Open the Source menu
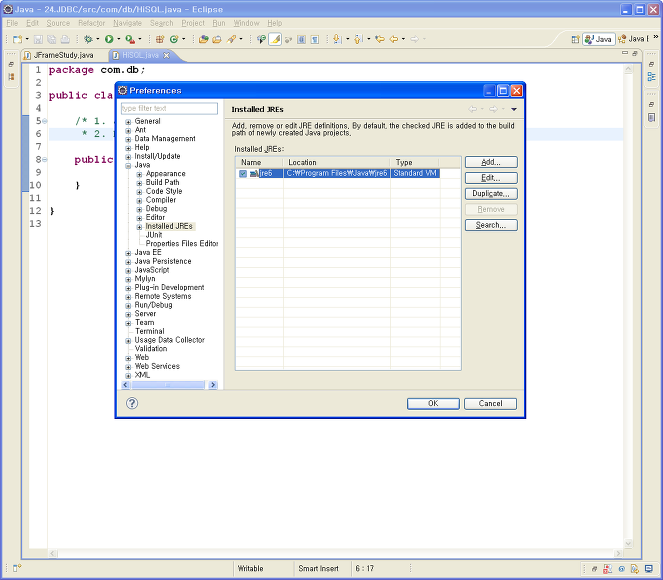This screenshot has width=663, height=580. tap(58, 23)
